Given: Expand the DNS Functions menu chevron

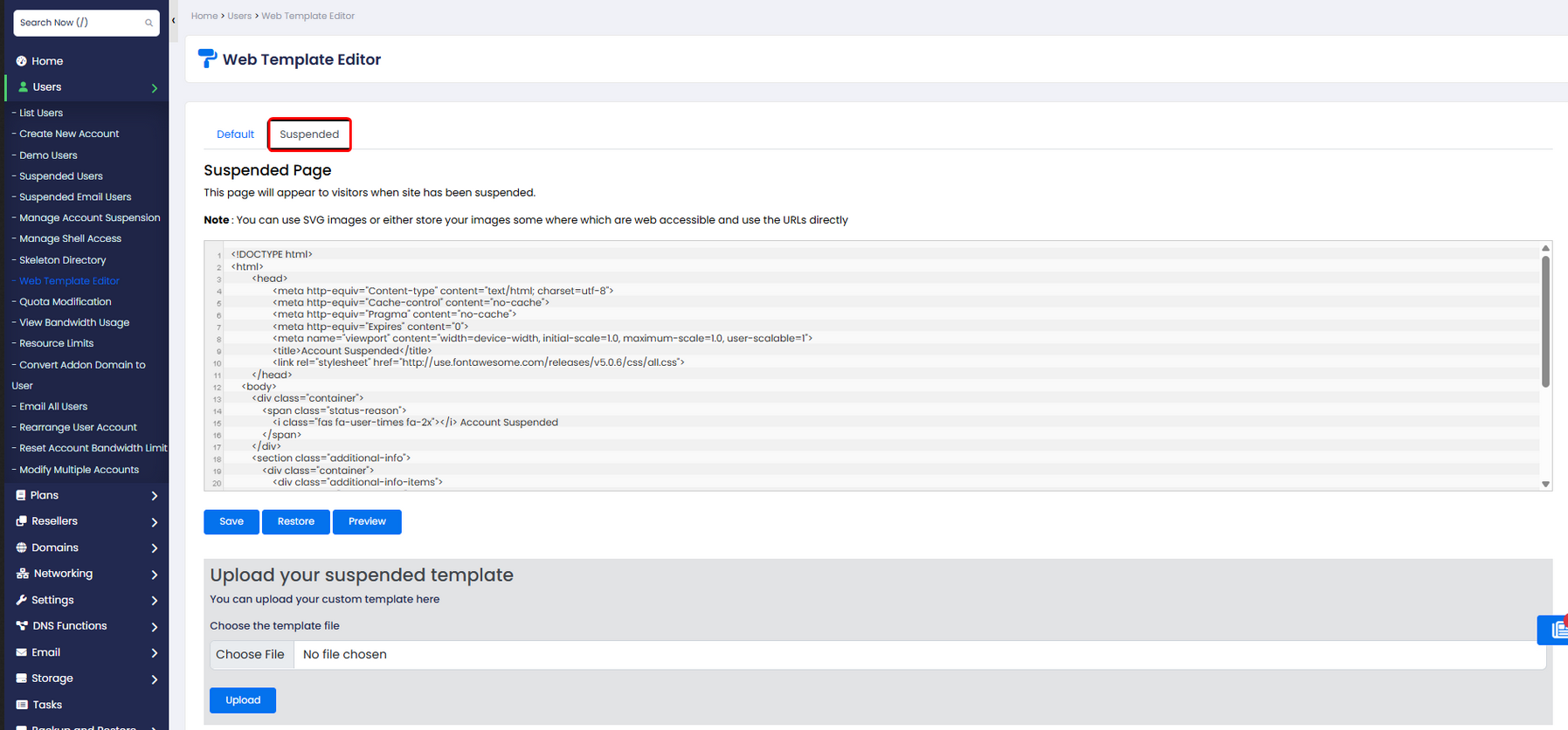Looking at the screenshot, I should coord(155,627).
